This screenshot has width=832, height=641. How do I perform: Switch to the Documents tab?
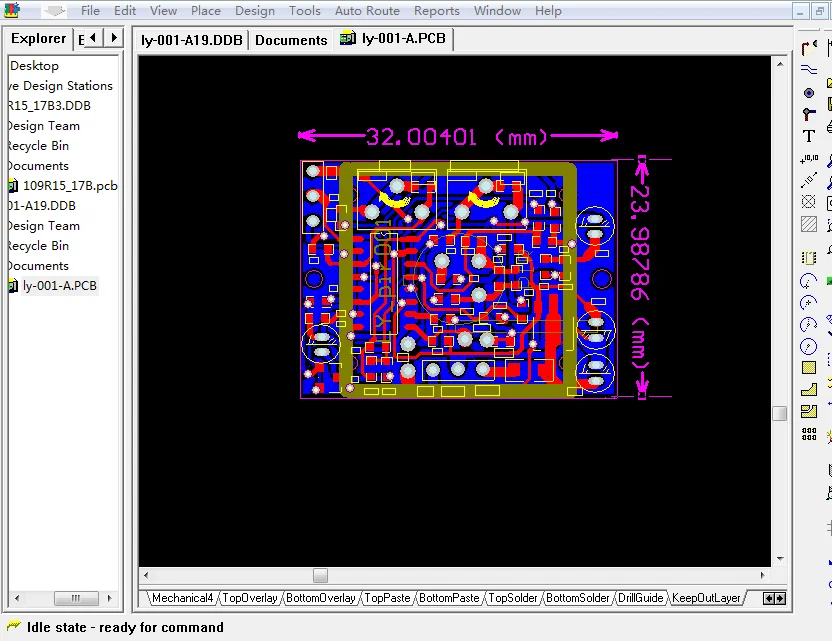pyautogui.click(x=291, y=40)
